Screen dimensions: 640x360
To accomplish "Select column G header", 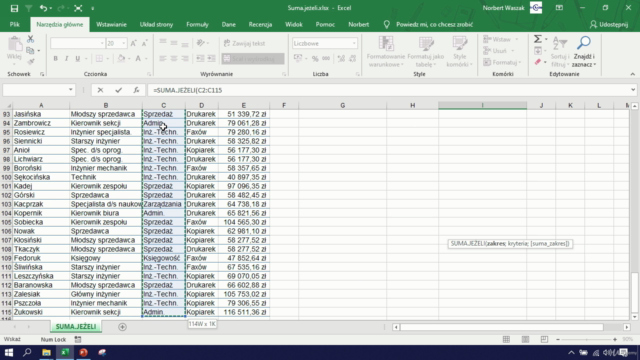I will point(342,105).
